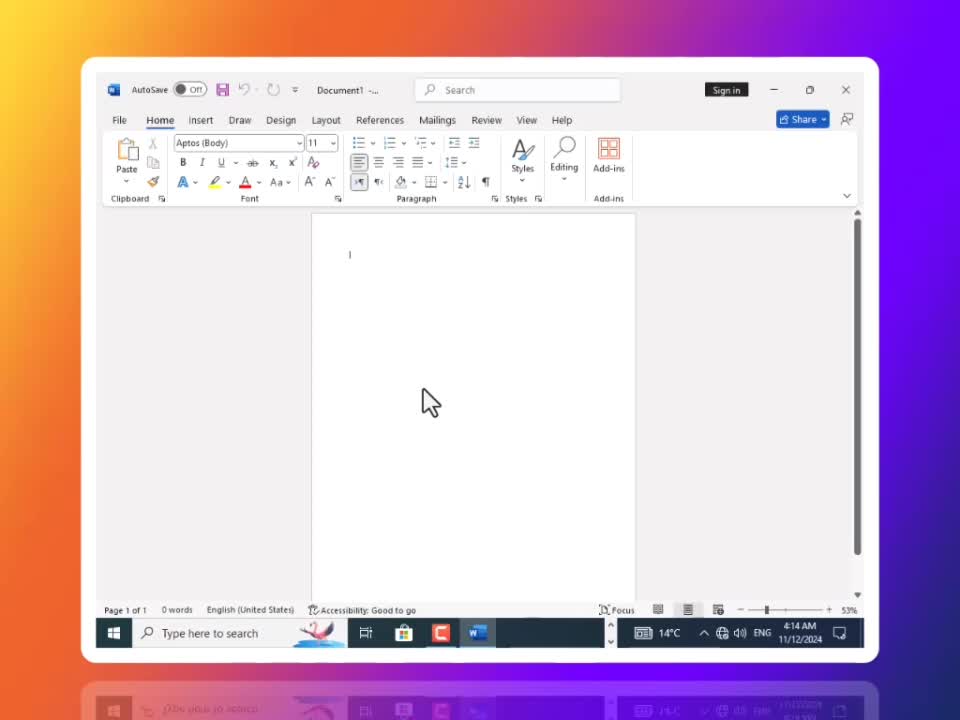This screenshot has width=960, height=720.
Task: Decrease font size
Action: coord(330,182)
